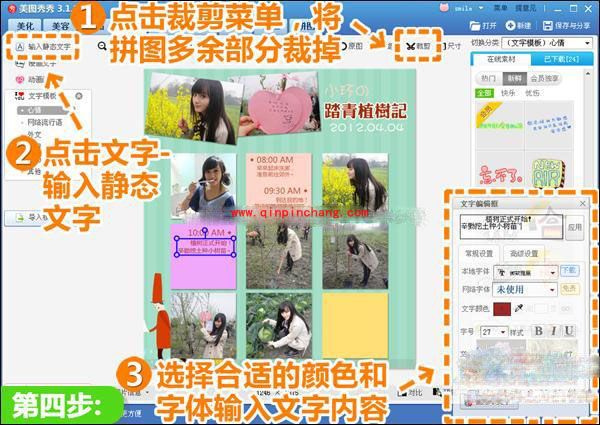Select the 漫画文字 comic text icon
Viewport: 600px width, 425px height.
point(20,64)
